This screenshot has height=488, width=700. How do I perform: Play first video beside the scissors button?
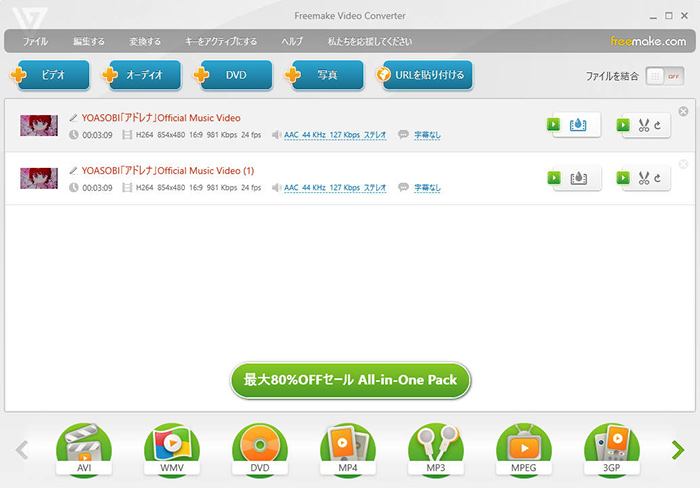tap(623, 125)
